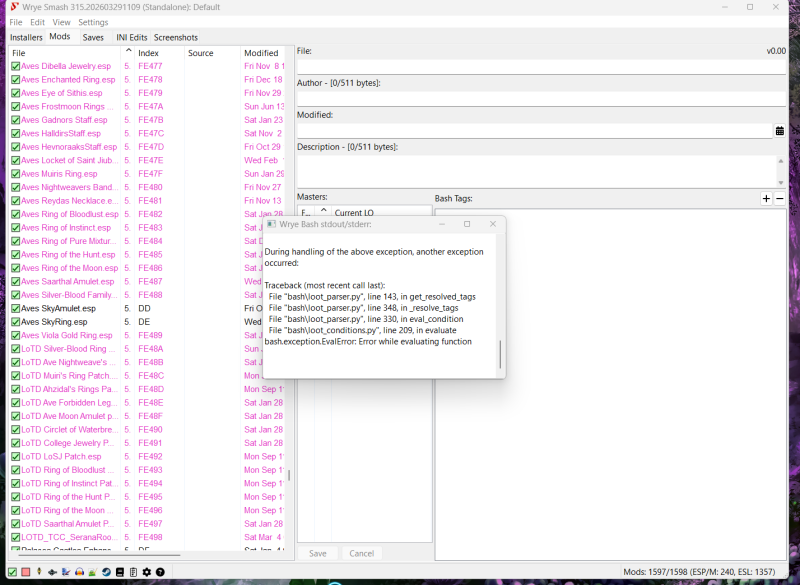Screen dimensions: 800x585
Task: Switch to the Installers tab
Action: tap(26, 37)
